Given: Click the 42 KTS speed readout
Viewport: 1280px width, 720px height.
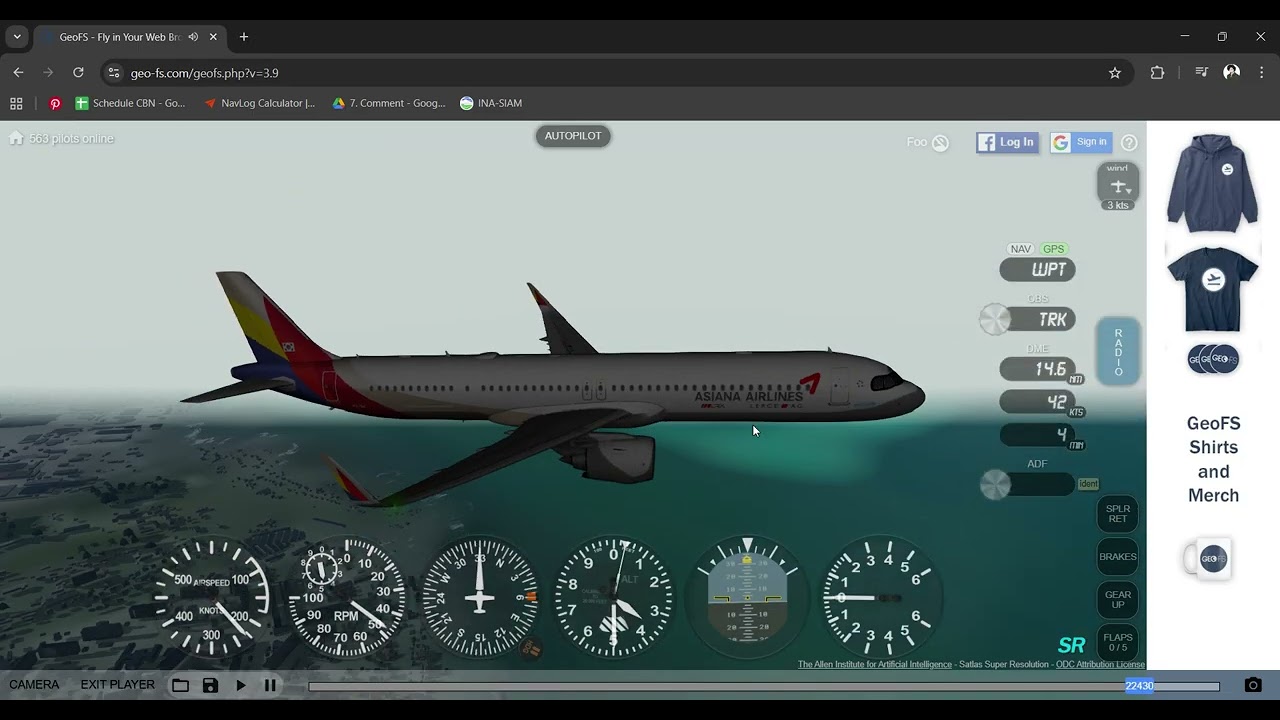Looking at the screenshot, I should [x=1038, y=402].
